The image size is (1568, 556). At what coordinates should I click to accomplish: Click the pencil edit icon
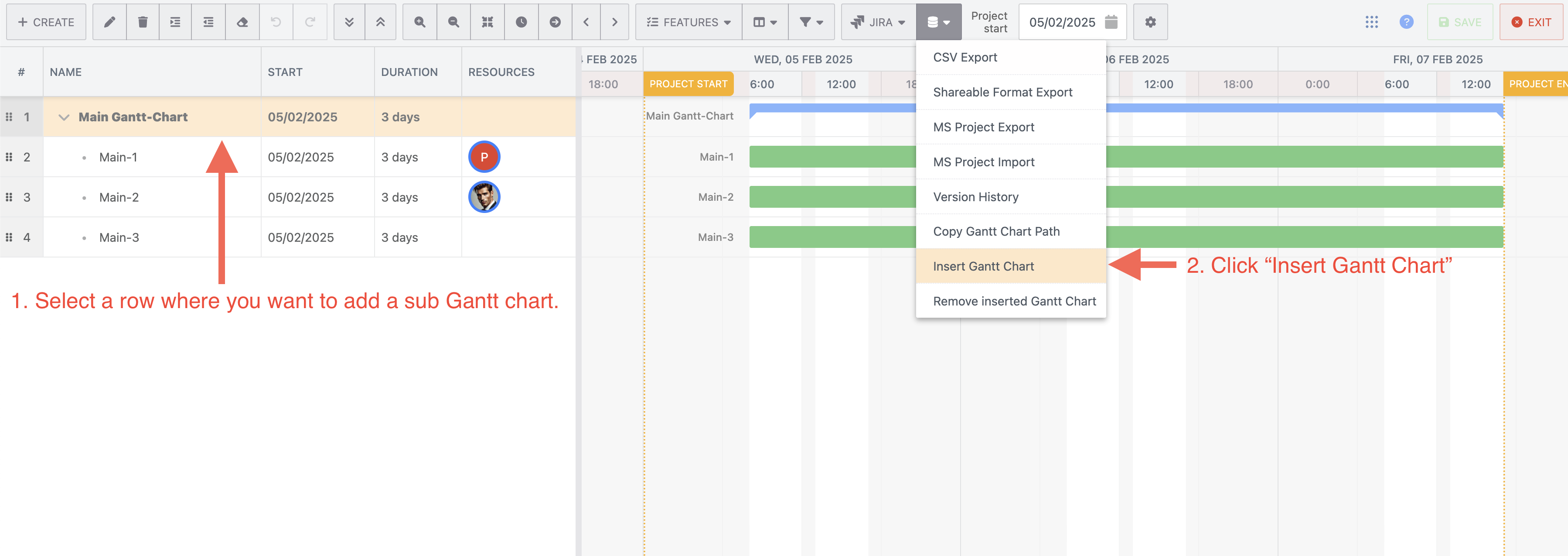[x=109, y=22]
